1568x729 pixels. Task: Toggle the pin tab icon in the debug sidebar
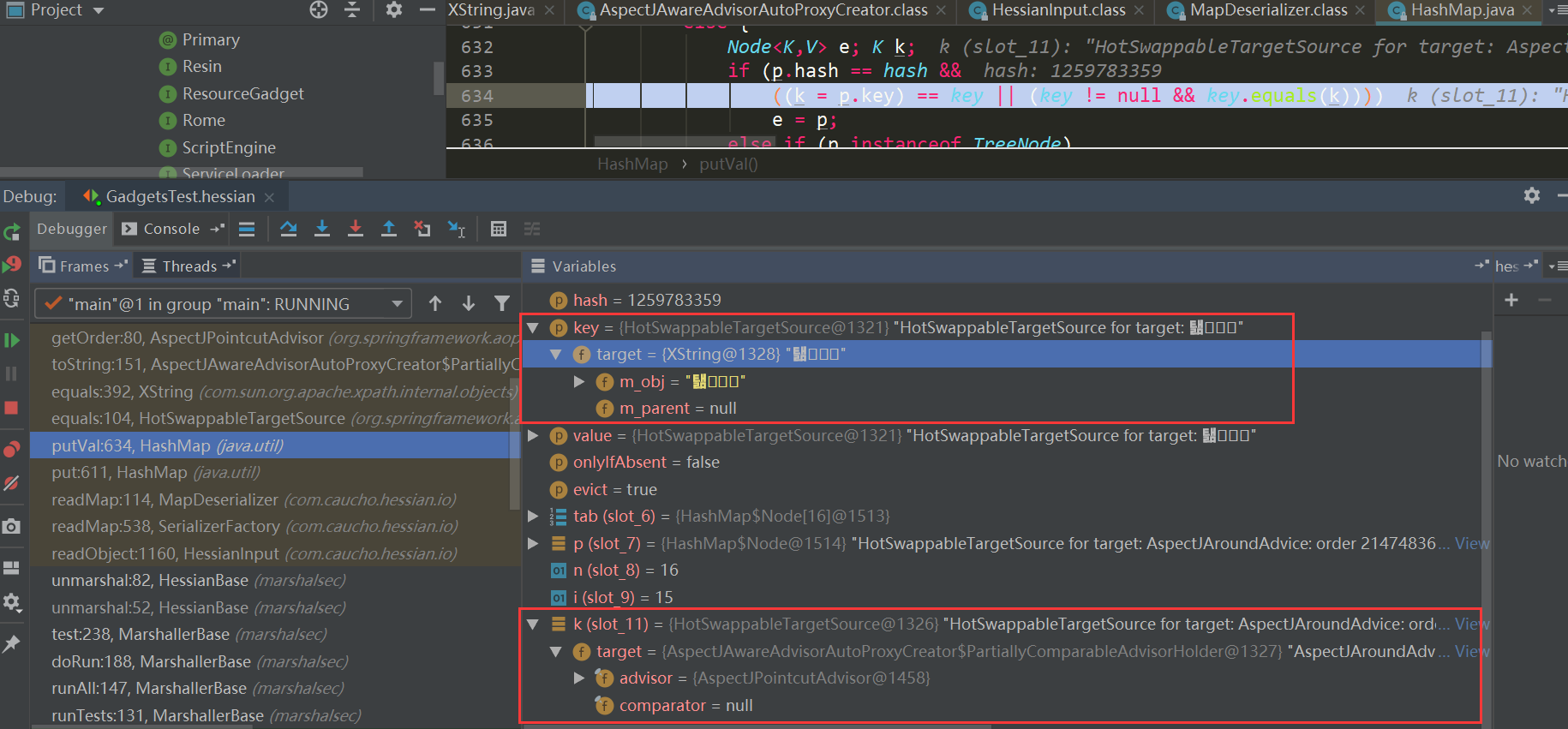[x=12, y=644]
